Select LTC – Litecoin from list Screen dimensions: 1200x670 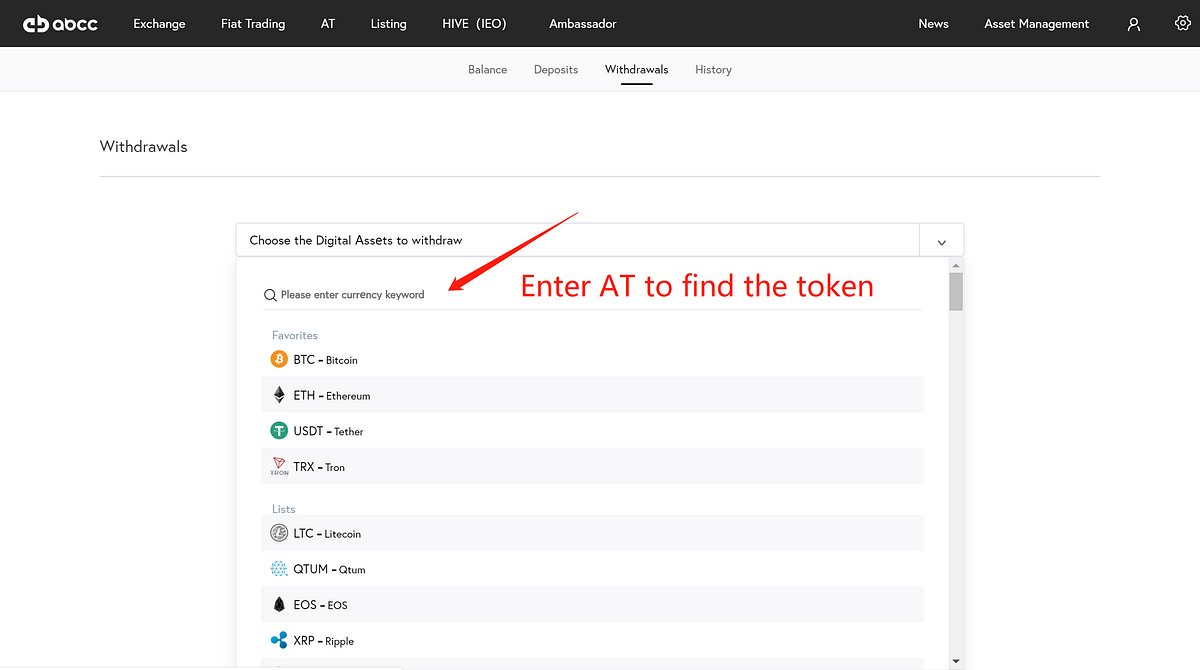pos(592,534)
